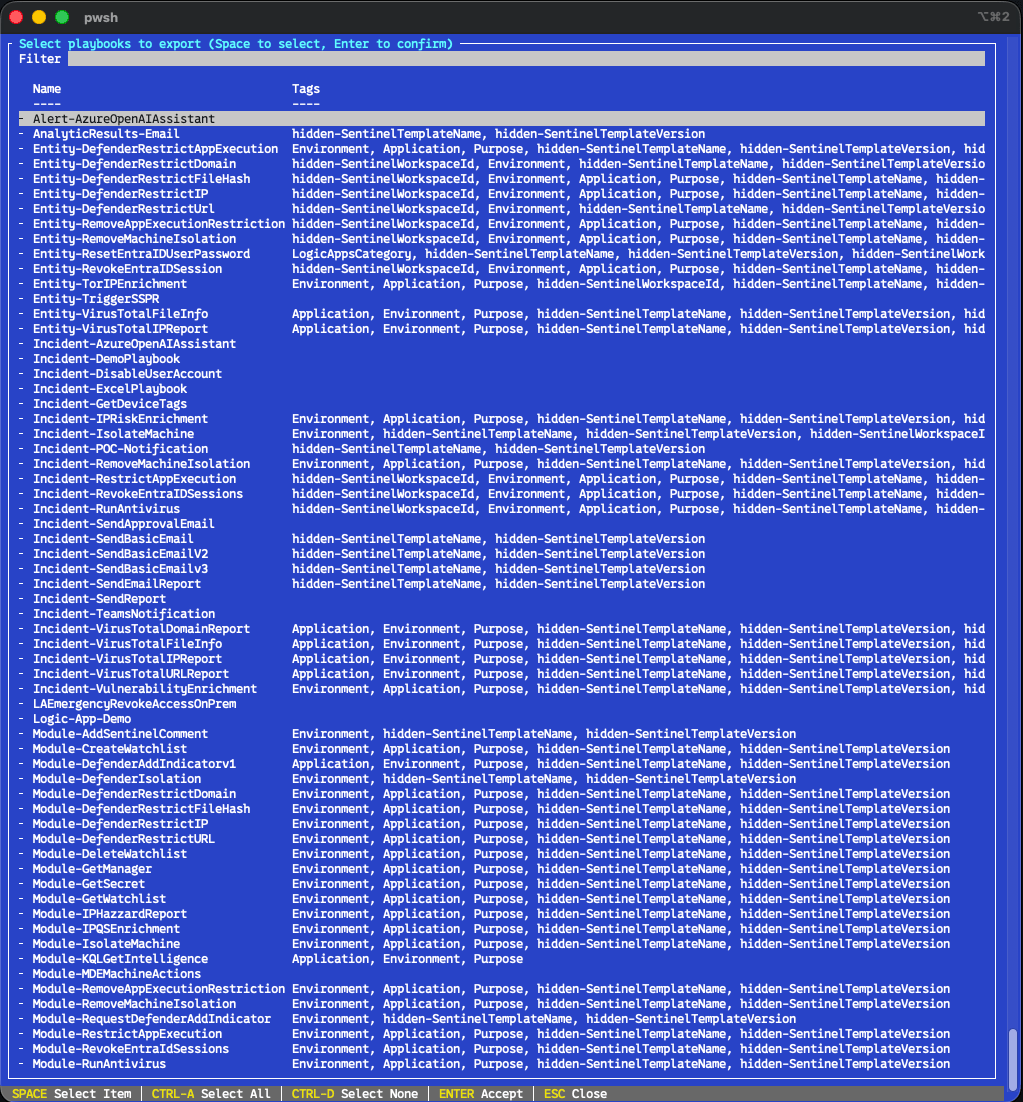Screen dimensions: 1023x1102
Task: Click the Tags column header
Action: (306, 89)
